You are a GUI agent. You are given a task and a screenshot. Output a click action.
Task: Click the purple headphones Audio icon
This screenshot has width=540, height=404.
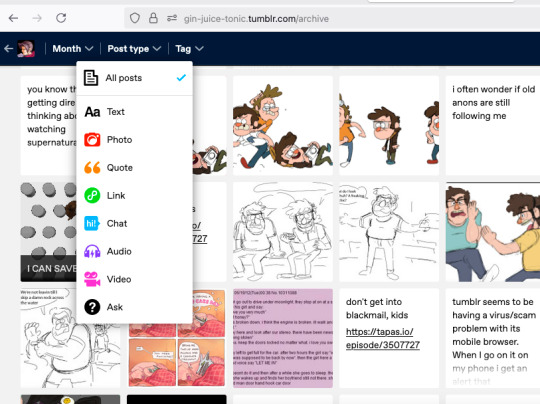pyautogui.click(x=92, y=251)
